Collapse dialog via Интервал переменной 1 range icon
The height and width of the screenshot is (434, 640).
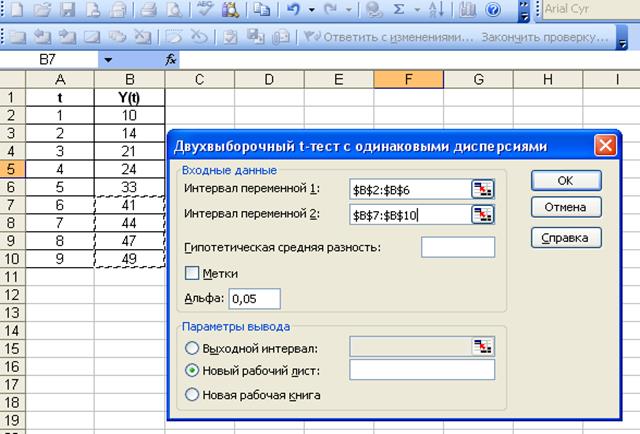tap(483, 187)
